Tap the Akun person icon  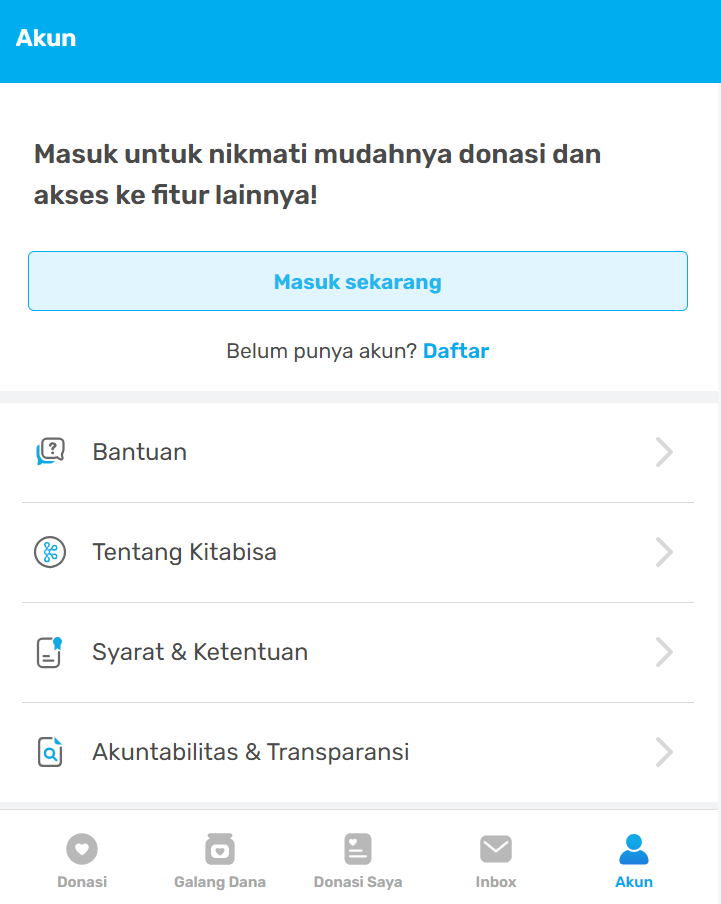click(634, 849)
